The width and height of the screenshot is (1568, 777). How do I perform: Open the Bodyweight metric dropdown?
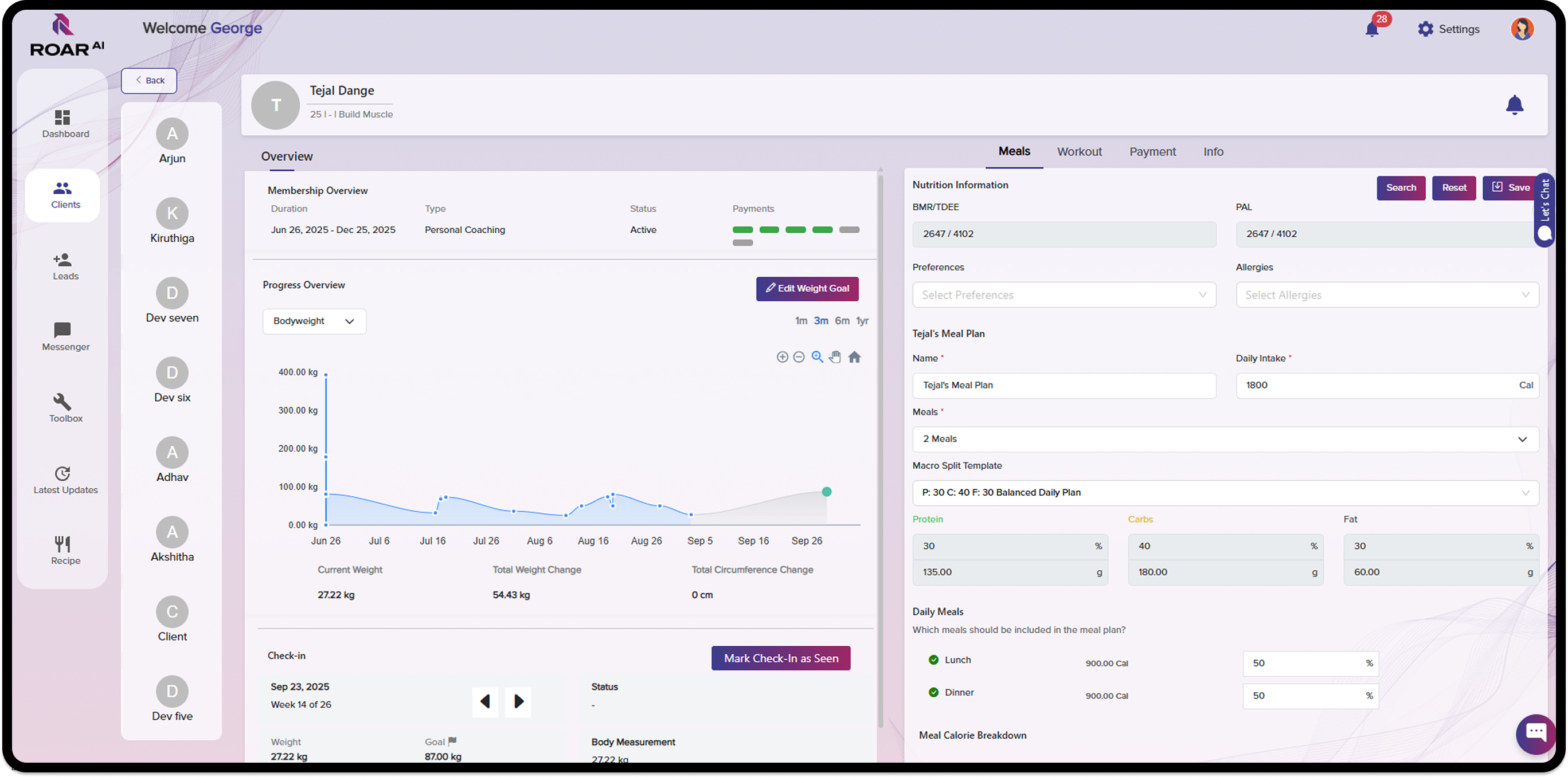coord(314,321)
